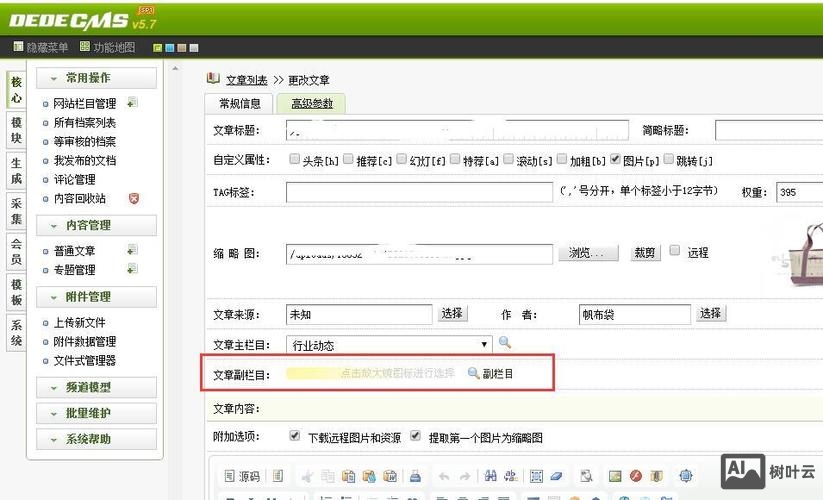823x500 pixels.
Task: Switch to the 常规信息 tab
Action: pyautogui.click(x=239, y=103)
